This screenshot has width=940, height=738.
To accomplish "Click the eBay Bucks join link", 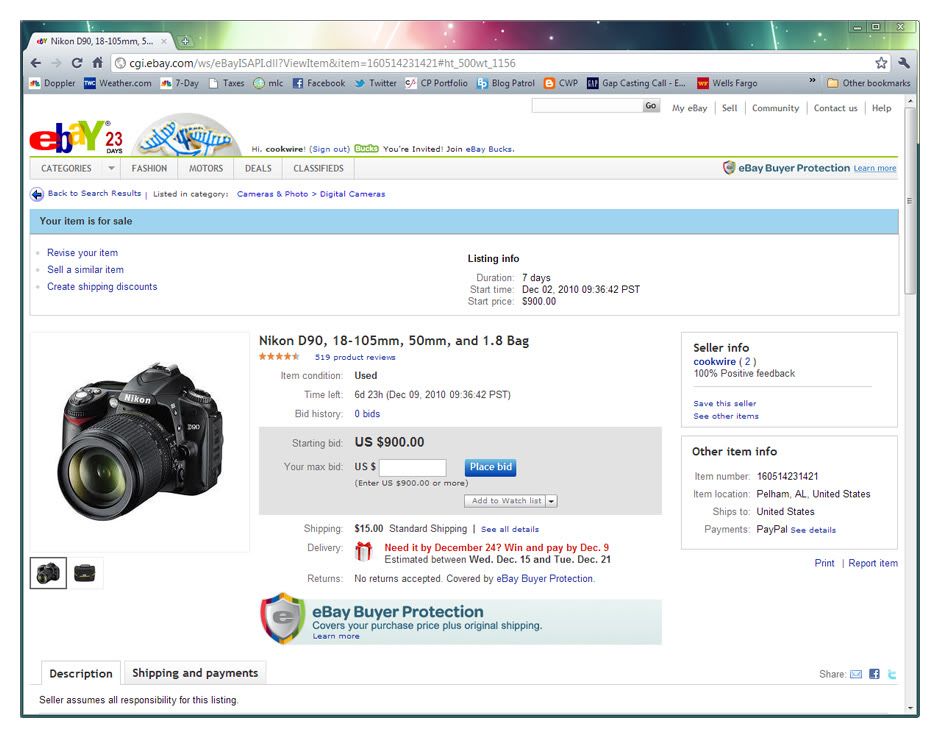I will pos(490,149).
